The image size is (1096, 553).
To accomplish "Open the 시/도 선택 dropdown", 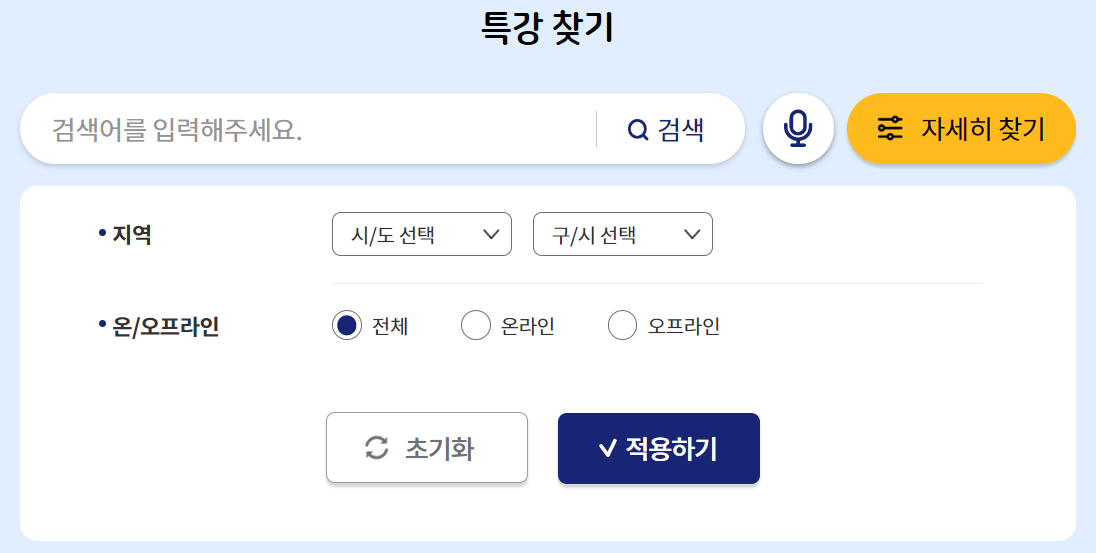I will (421, 234).
